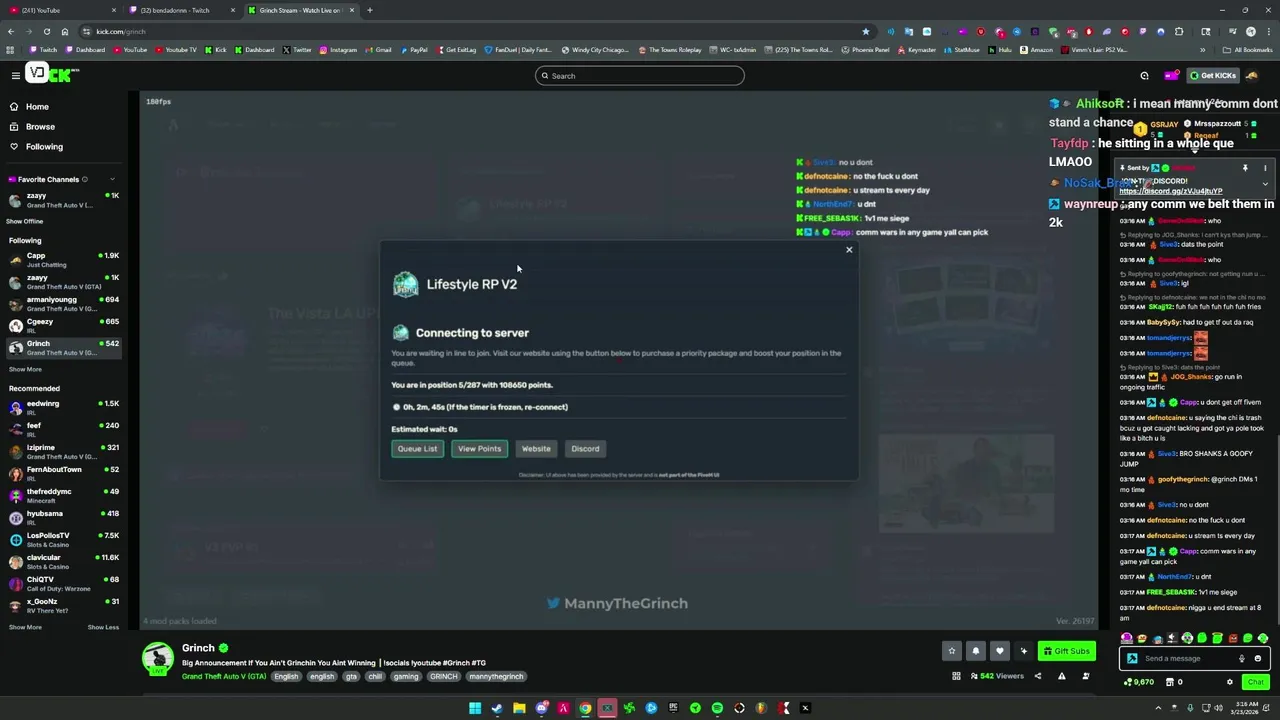Click the Discord button in dialog

(585, 449)
